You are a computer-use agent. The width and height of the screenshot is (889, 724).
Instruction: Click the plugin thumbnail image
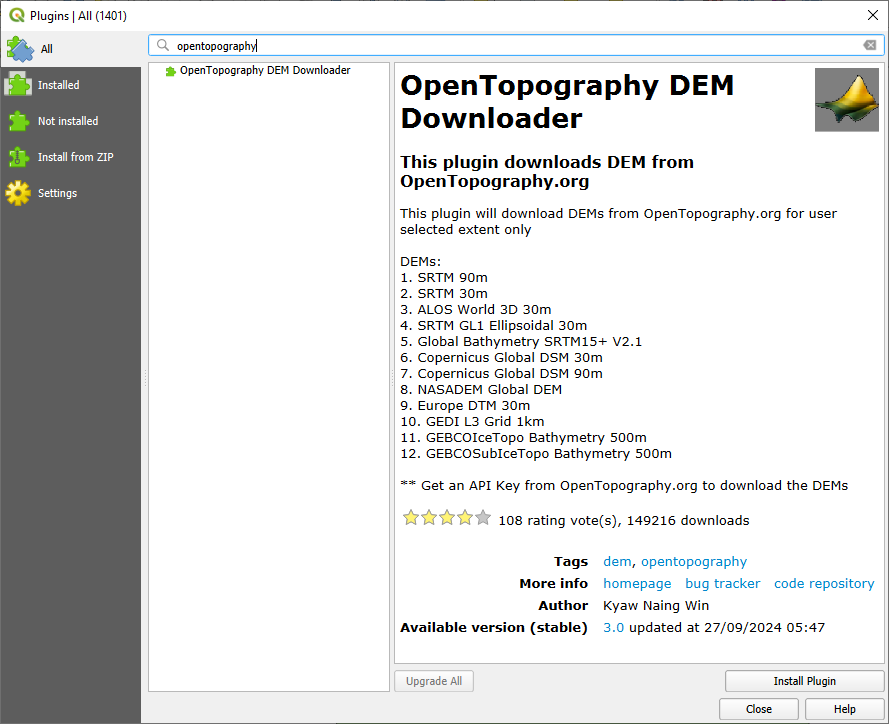(846, 100)
